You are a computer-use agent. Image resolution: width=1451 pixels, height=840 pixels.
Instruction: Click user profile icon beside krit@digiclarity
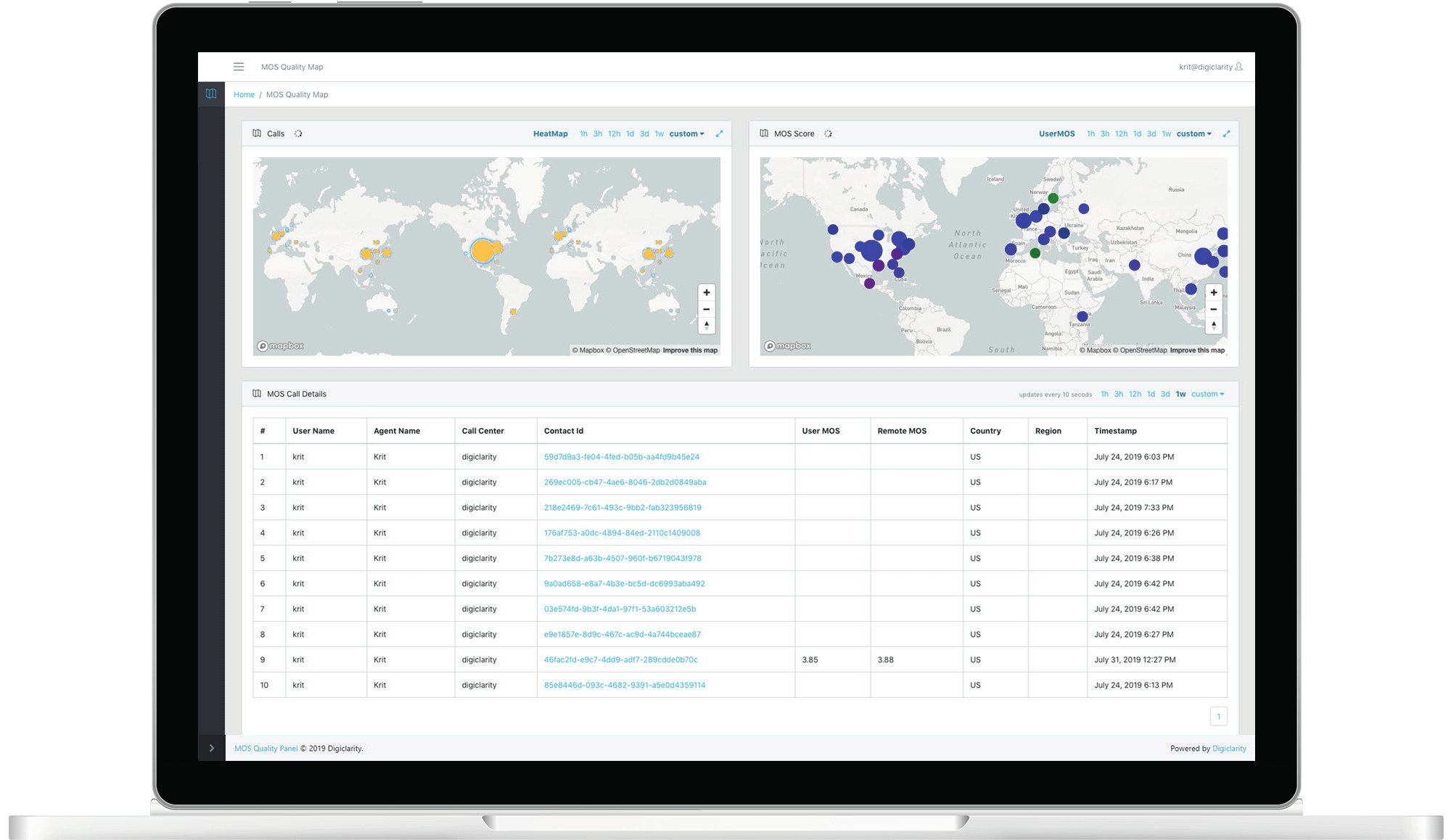click(x=1239, y=67)
